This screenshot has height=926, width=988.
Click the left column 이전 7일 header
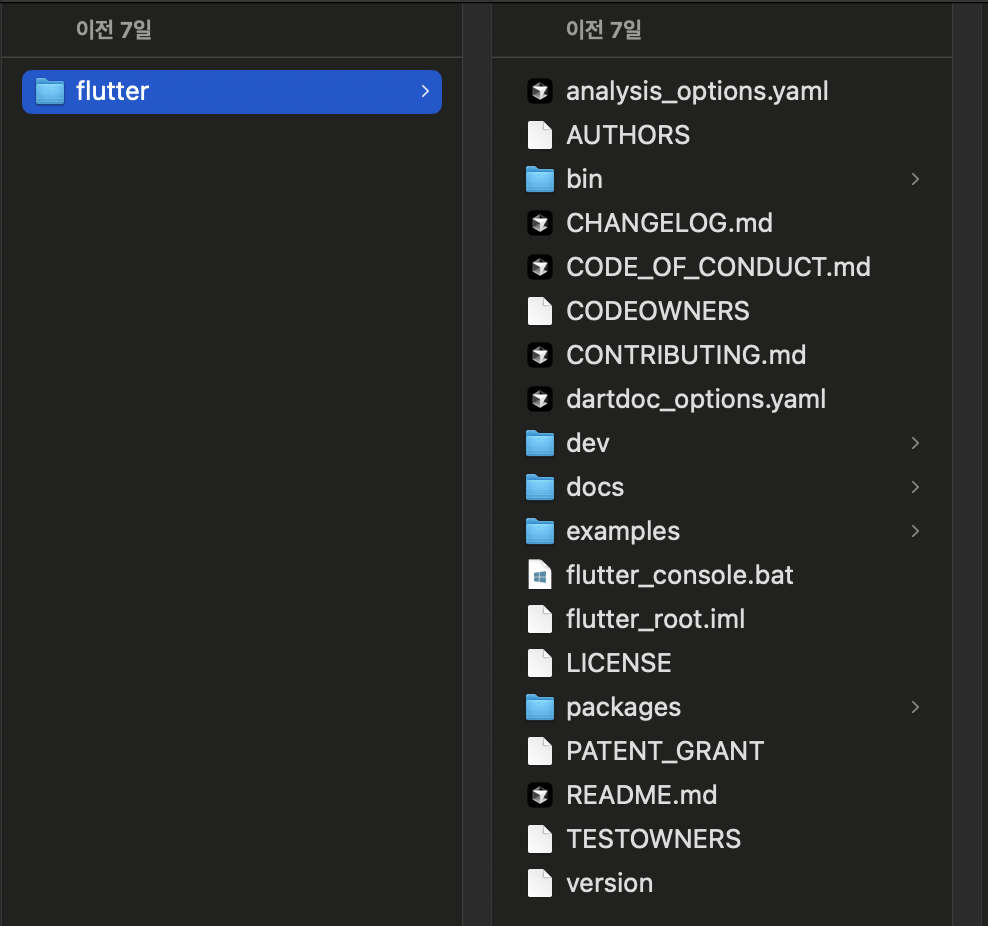(x=113, y=30)
